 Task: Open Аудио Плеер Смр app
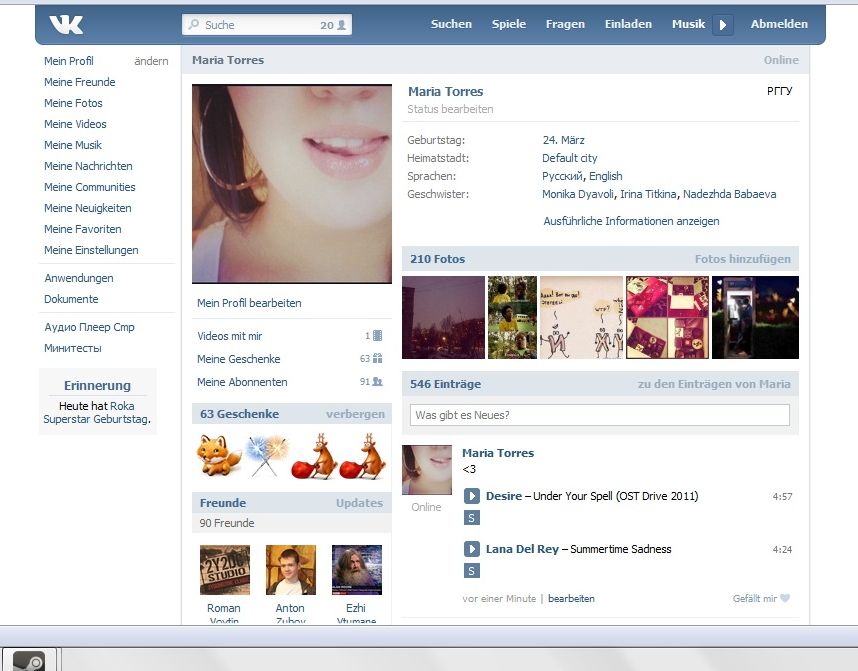[x=89, y=327]
